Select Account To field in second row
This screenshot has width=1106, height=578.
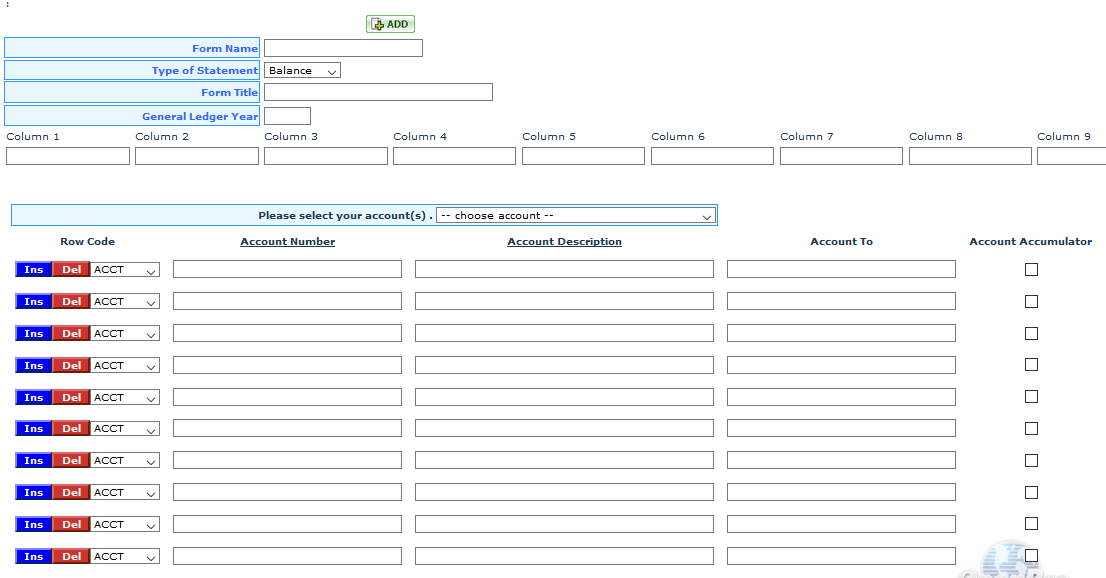click(841, 301)
